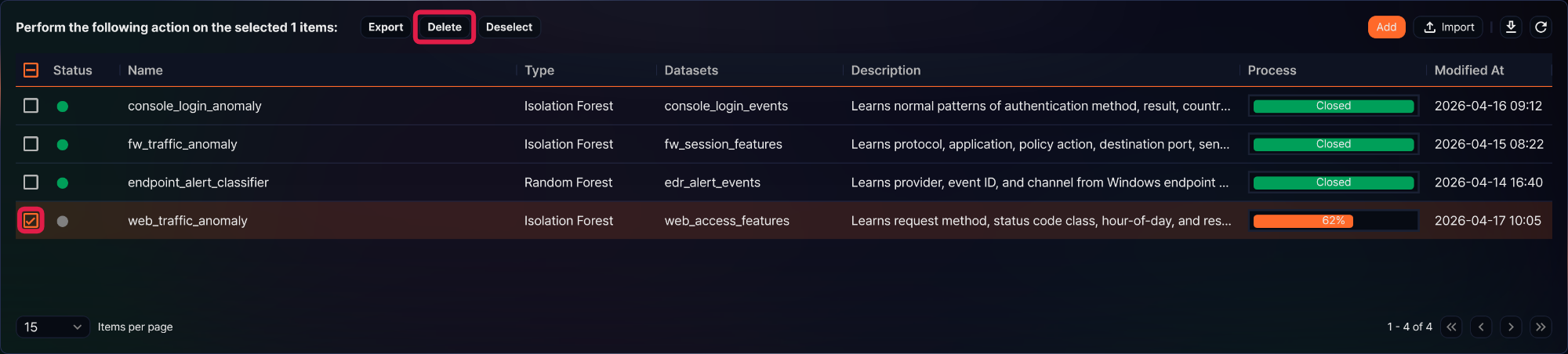Click the 2026-04-15 08:22 timestamp
This screenshot has width=1568, height=354.
click(1489, 145)
